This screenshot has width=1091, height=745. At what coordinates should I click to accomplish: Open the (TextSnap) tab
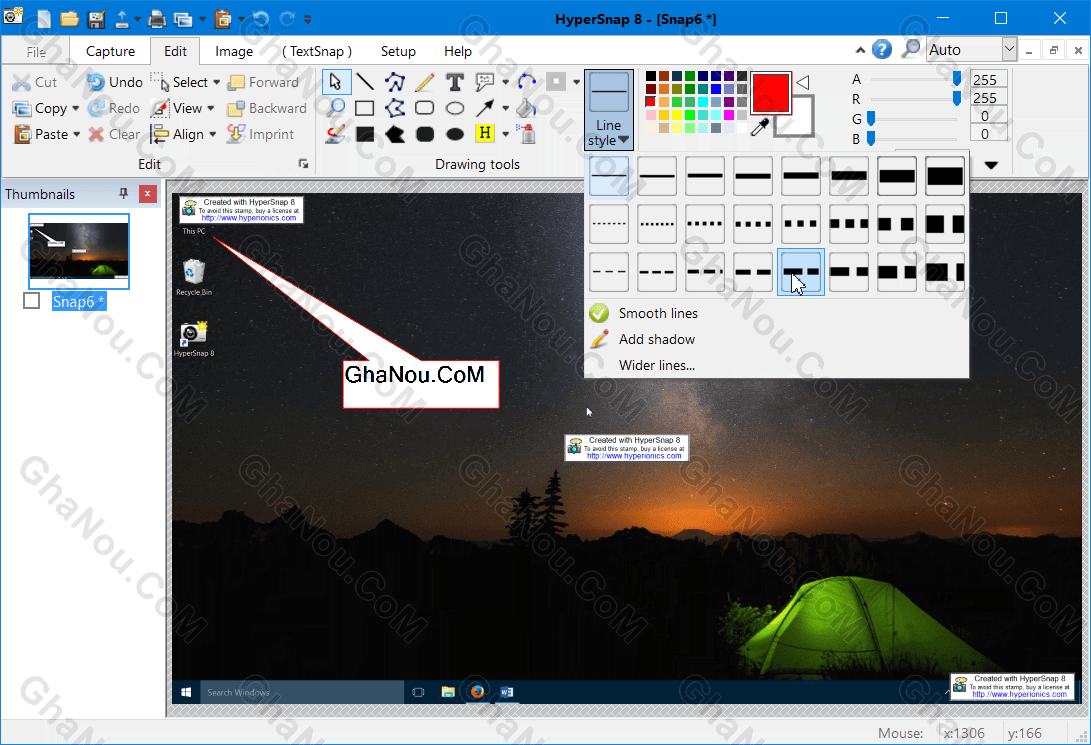pos(317,51)
